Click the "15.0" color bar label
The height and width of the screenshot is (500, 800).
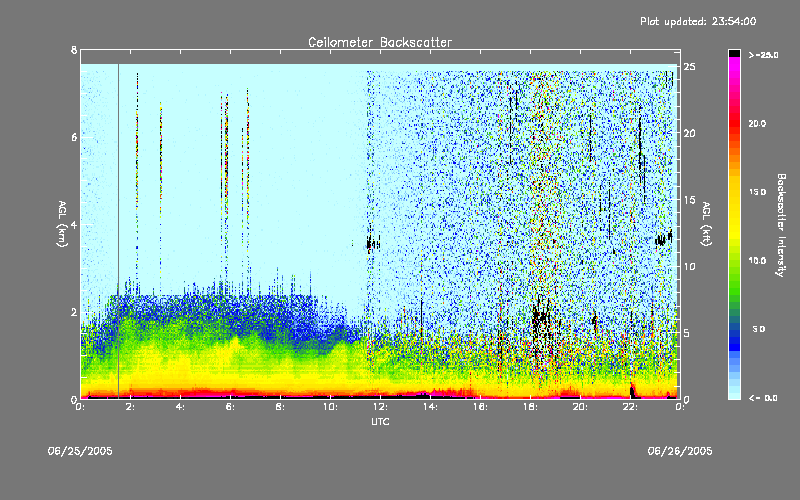click(757, 192)
